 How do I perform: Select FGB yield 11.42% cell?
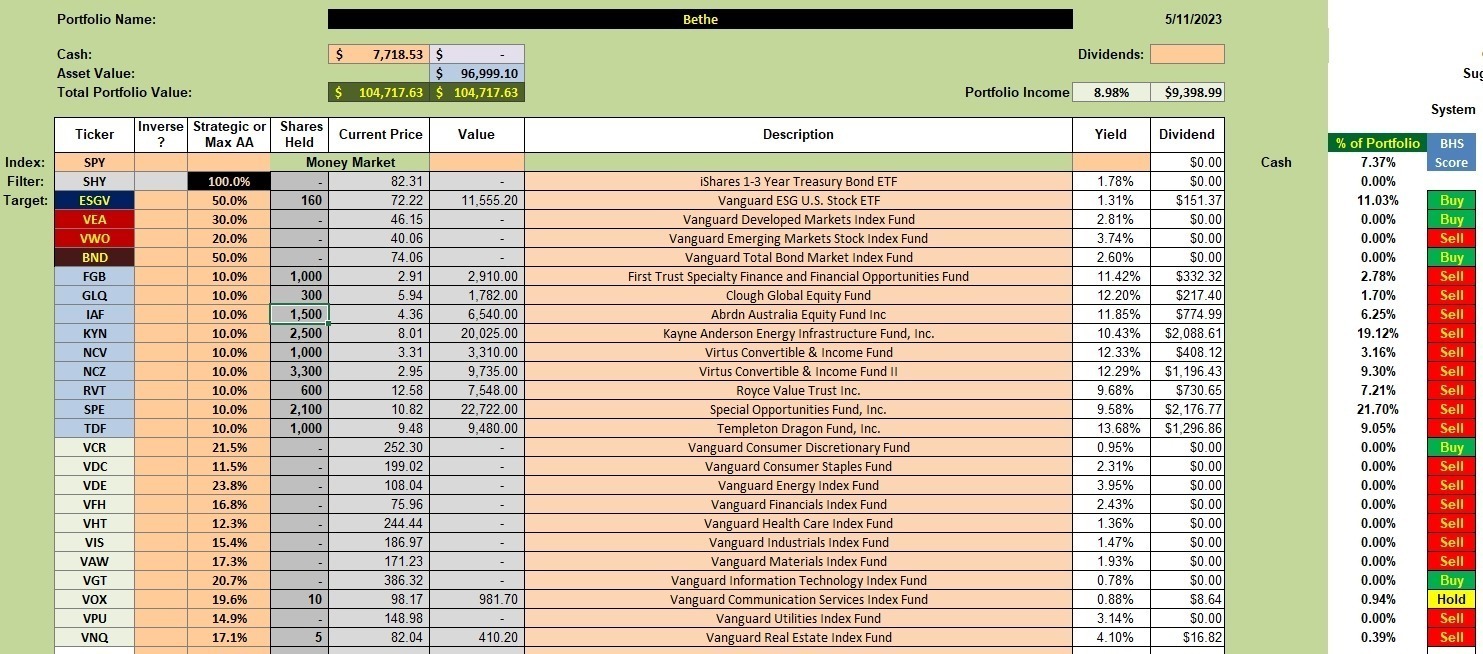click(1111, 276)
